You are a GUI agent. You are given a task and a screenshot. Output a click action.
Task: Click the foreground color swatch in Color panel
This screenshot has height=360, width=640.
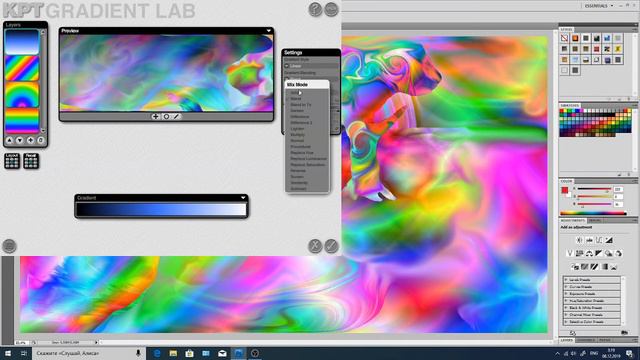(x=564, y=190)
